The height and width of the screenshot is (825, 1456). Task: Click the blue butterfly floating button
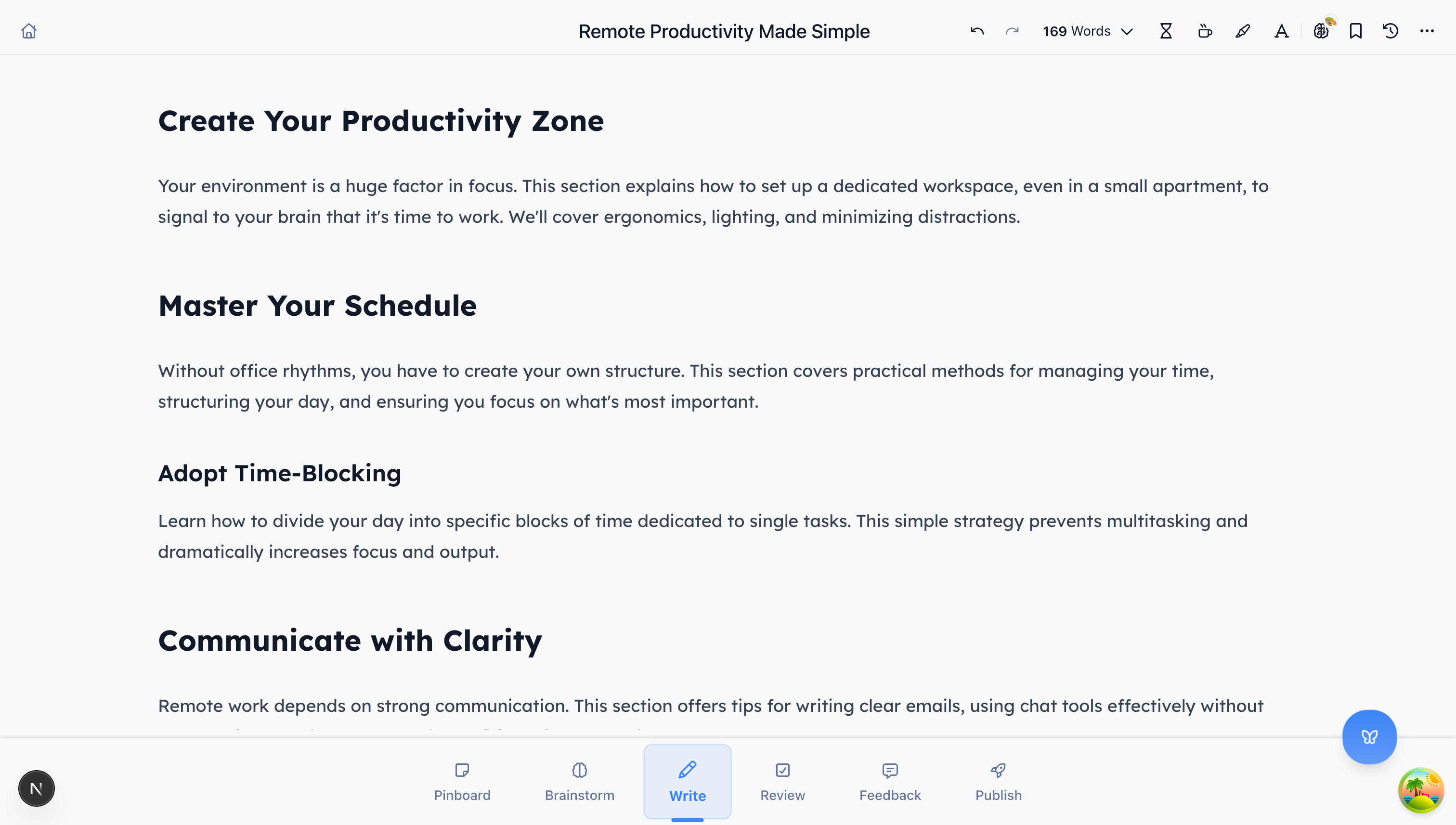1369,736
